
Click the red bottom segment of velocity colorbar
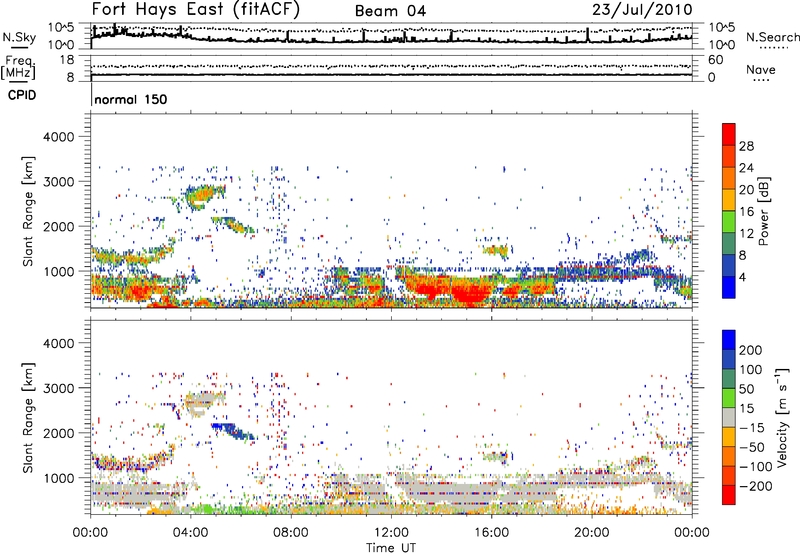[x=729, y=495]
